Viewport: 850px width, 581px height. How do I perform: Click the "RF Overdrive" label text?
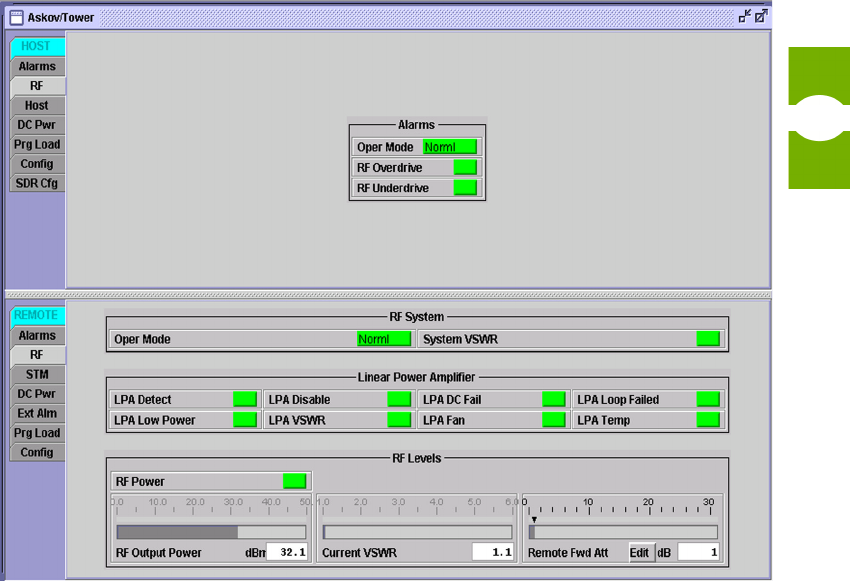389,168
